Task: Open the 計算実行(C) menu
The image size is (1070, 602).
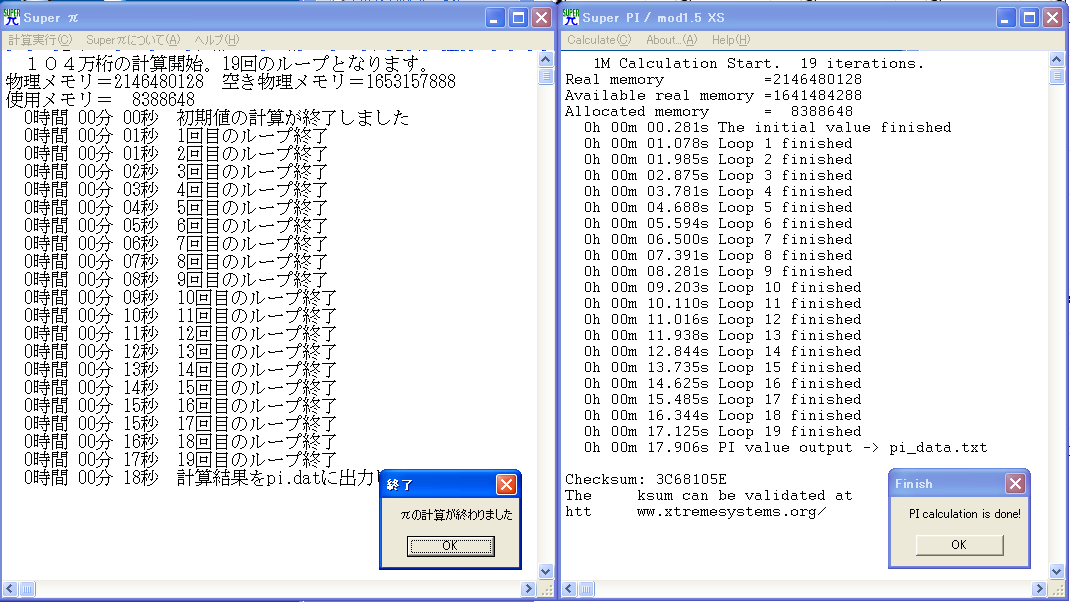Action: (x=40, y=40)
